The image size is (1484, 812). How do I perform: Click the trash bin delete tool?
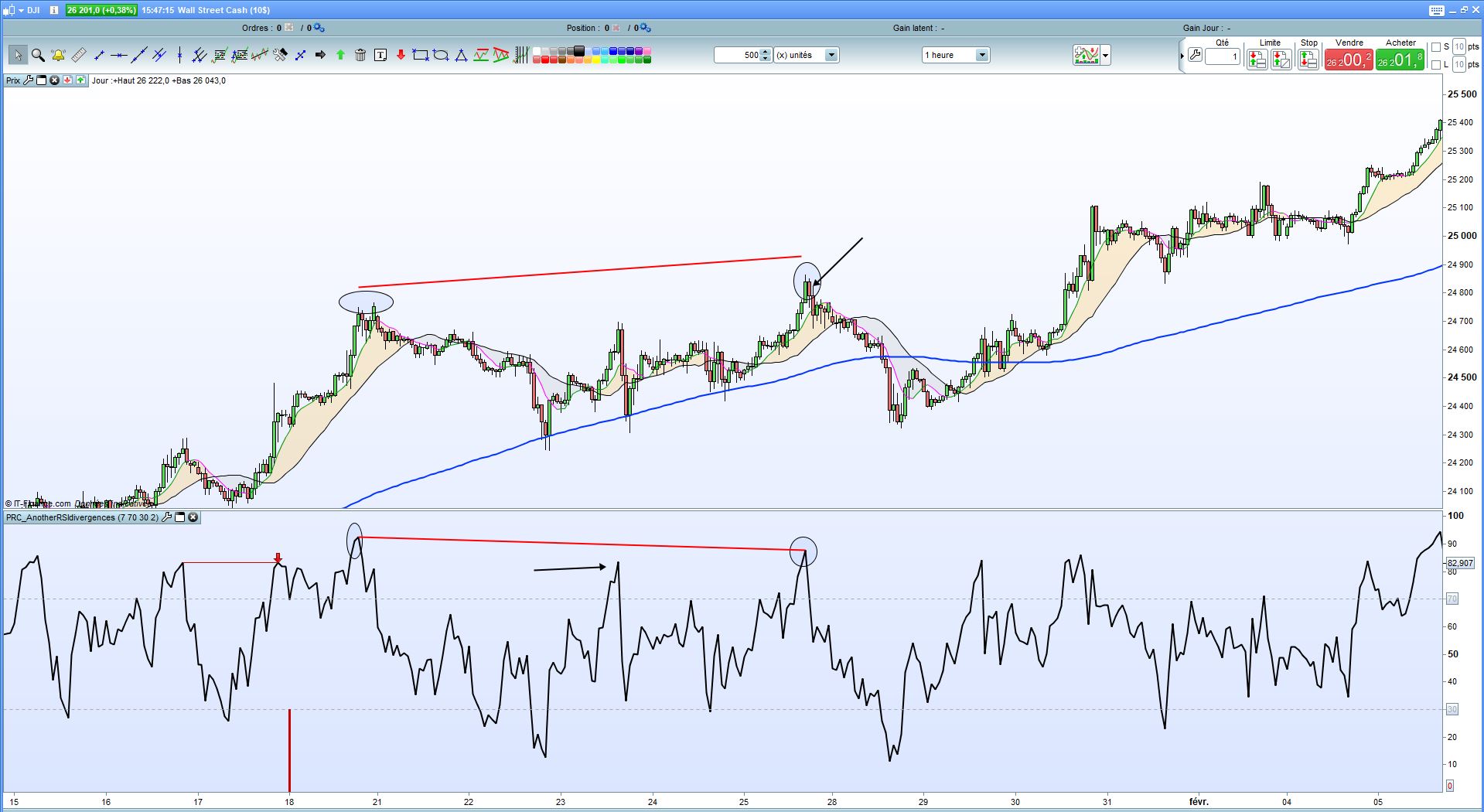(x=360, y=55)
